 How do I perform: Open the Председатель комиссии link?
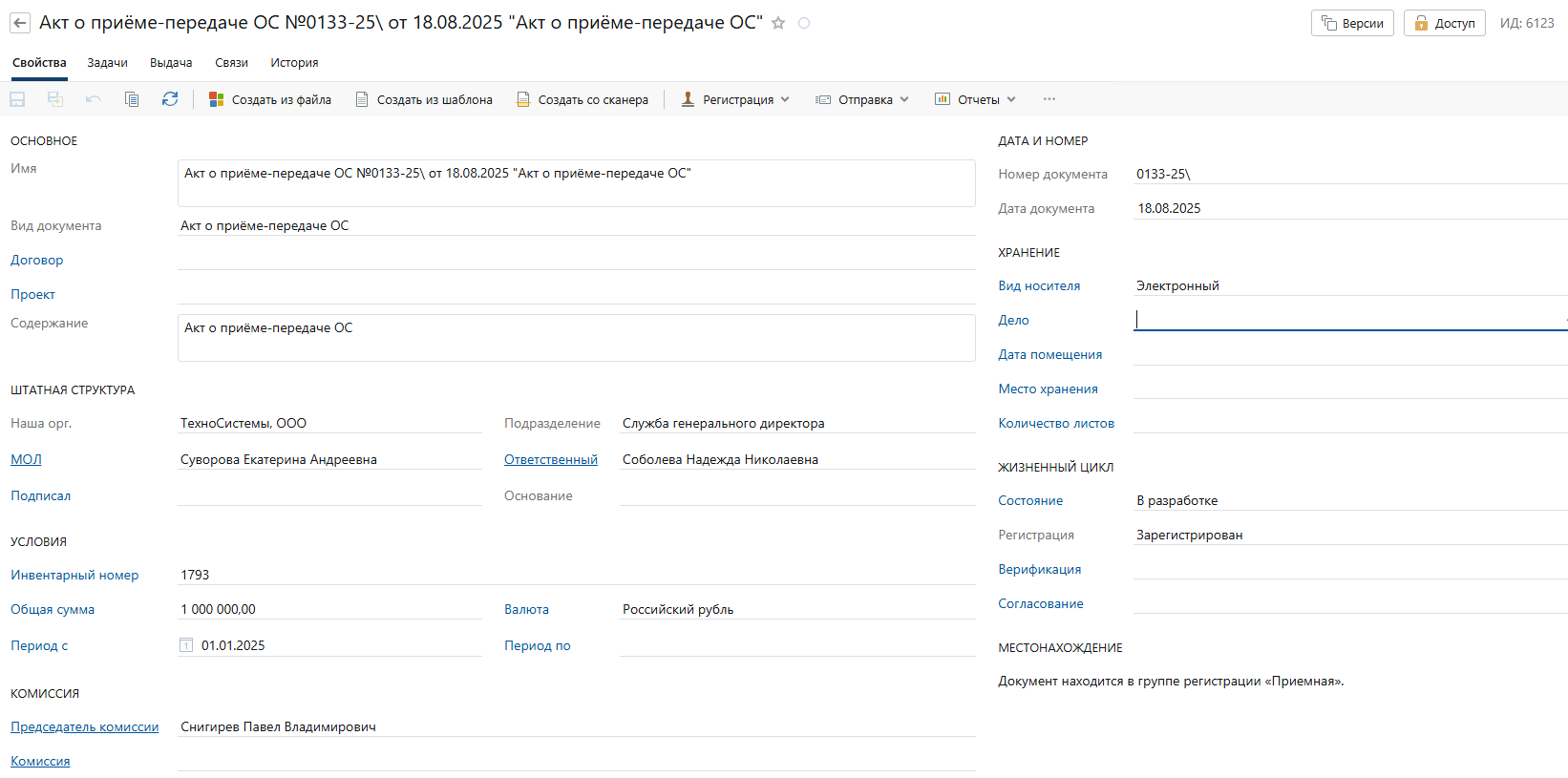(84, 727)
